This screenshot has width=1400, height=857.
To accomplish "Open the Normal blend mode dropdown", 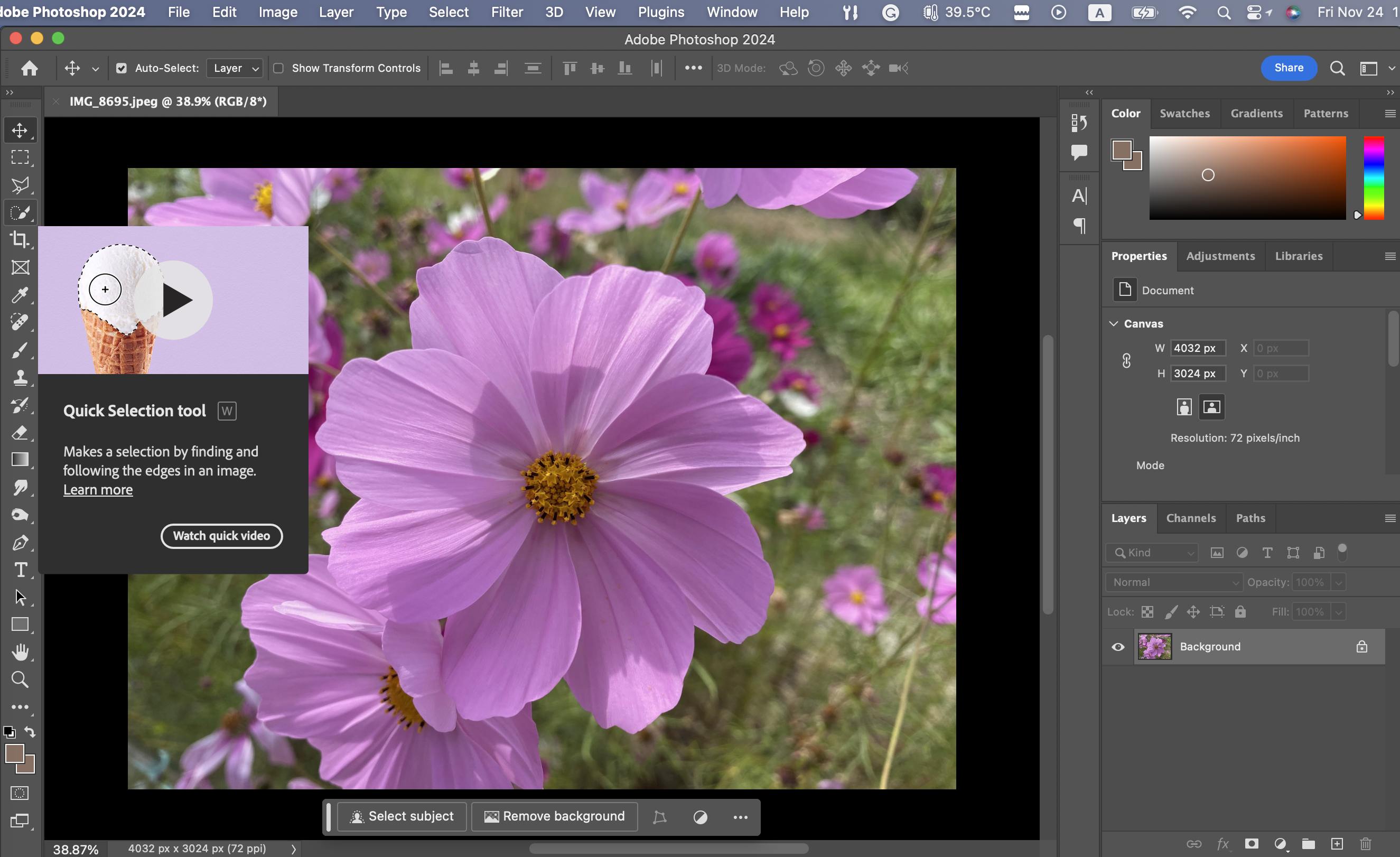I will click(x=1173, y=582).
